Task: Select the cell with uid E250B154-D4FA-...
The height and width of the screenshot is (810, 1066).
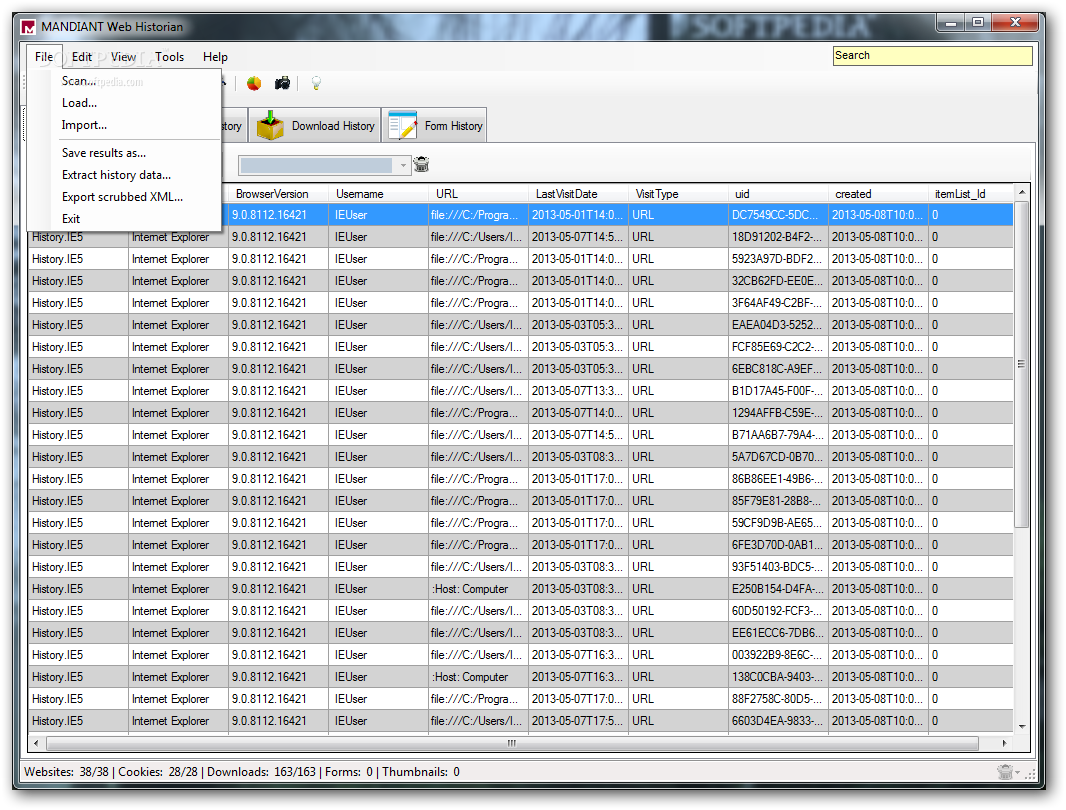Action: [778, 589]
